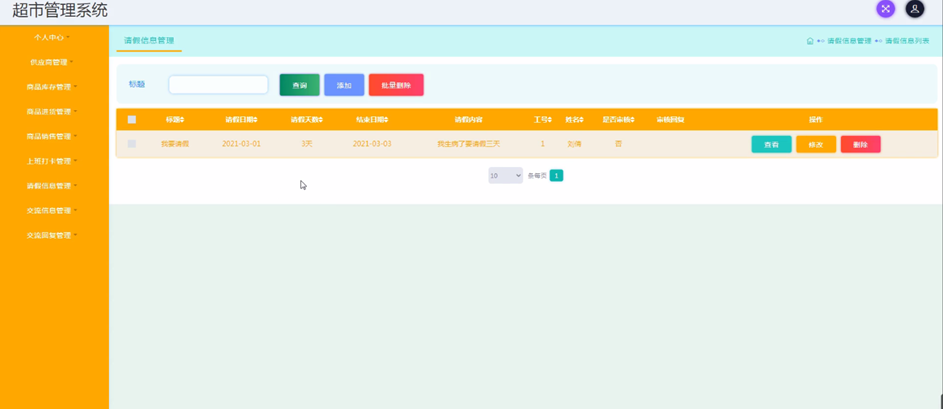This screenshot has height=409, width=943.
Task: Check the select-all checkbox in table header
Action: pos(132,120)
